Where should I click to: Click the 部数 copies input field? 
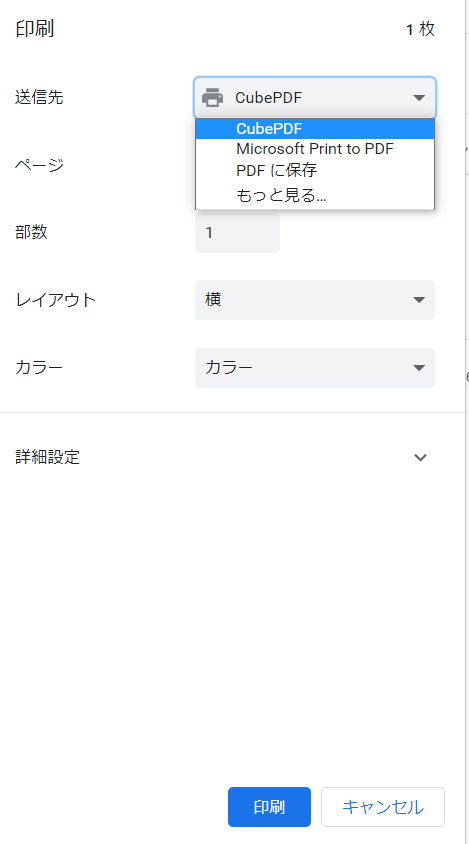237,233
